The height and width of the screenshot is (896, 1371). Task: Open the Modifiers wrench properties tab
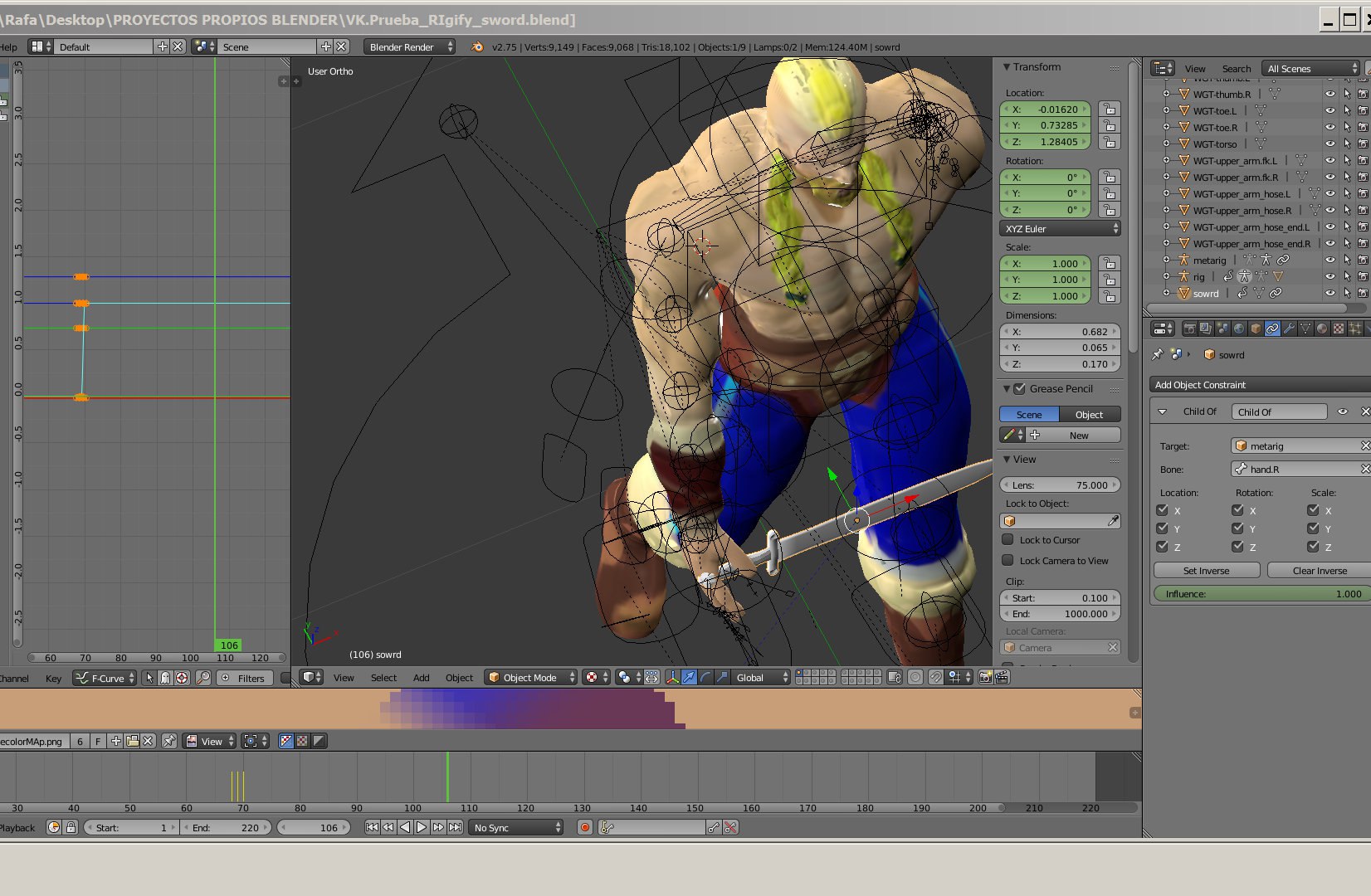pos(1289,329)
